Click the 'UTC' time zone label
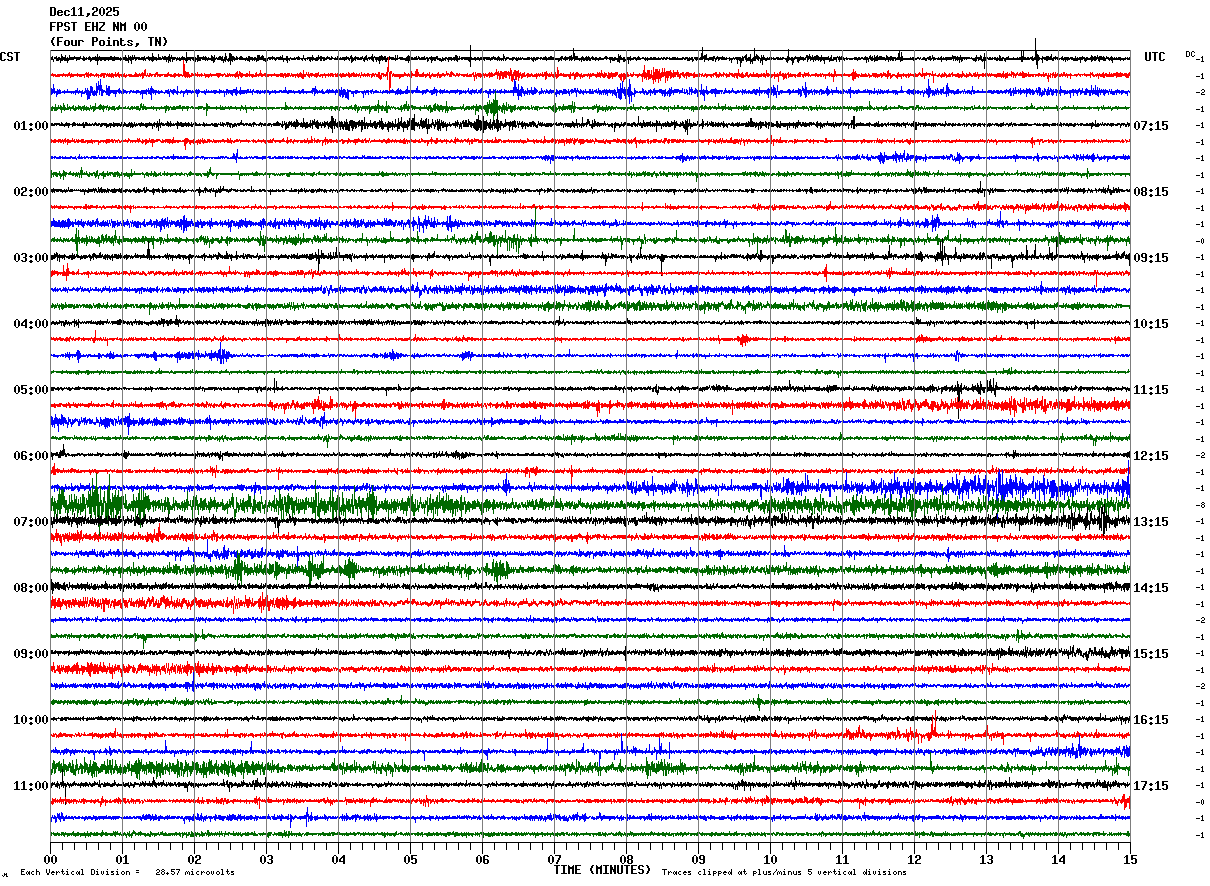 (1155, 57)
